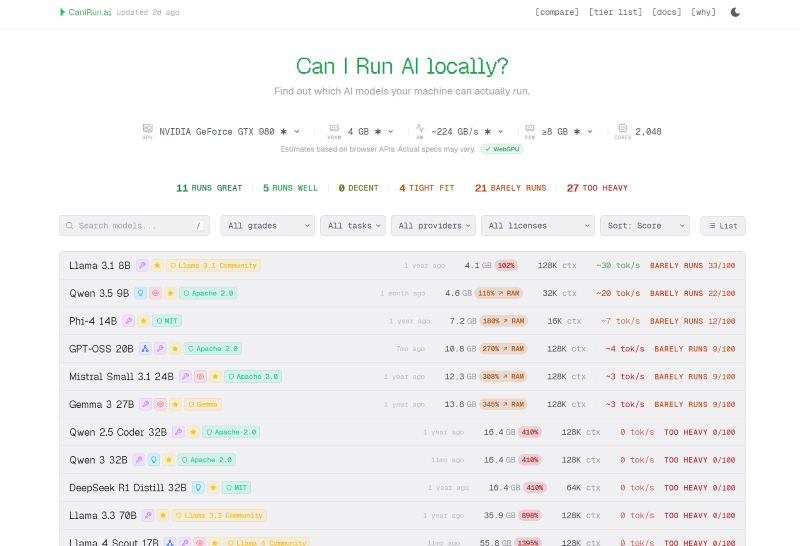Open the All providers dropdown
This screenshot has height=546, width=800.
click(x=434, y=226)
